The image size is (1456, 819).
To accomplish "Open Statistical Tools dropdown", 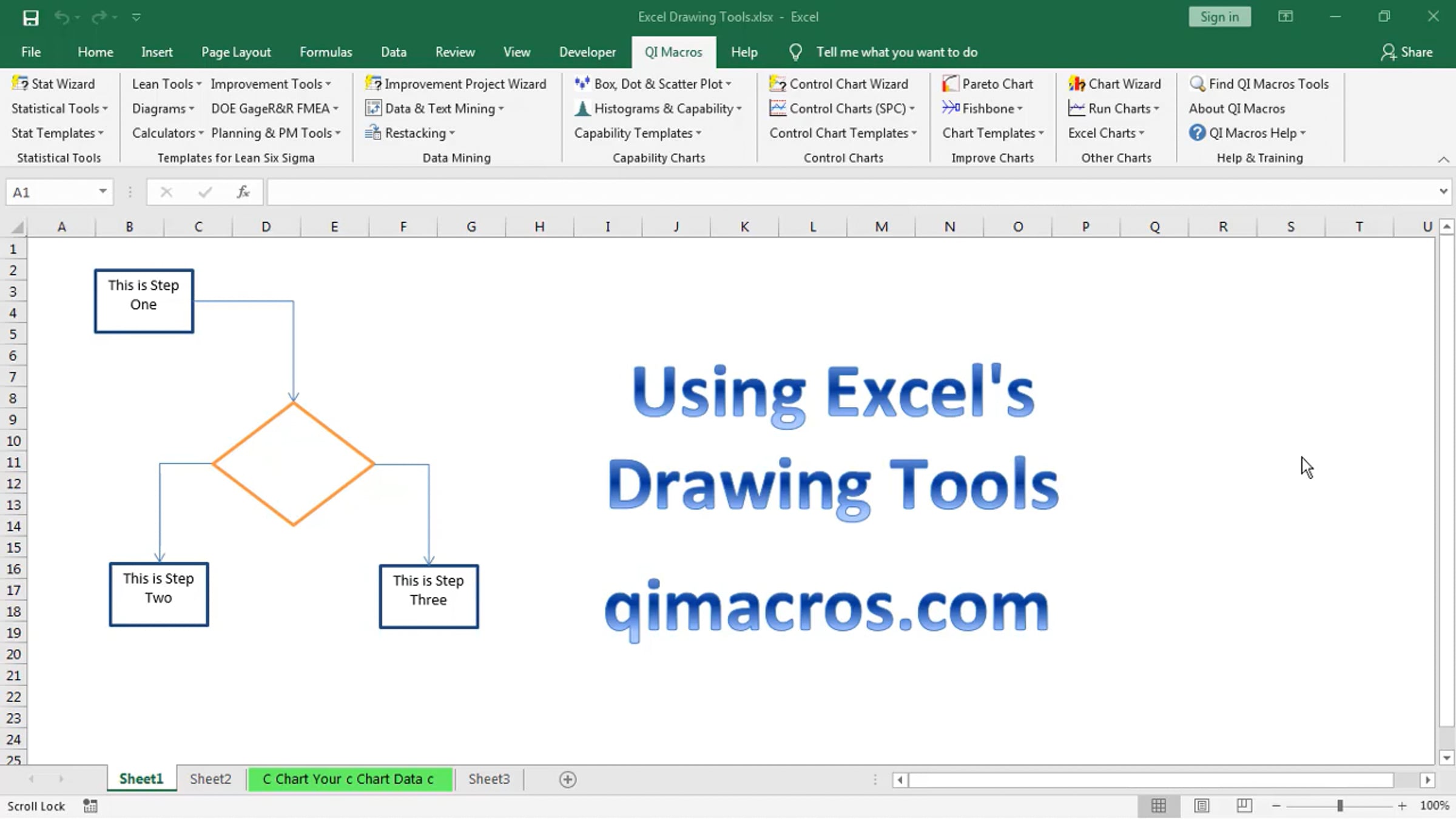I will point(59,109).
